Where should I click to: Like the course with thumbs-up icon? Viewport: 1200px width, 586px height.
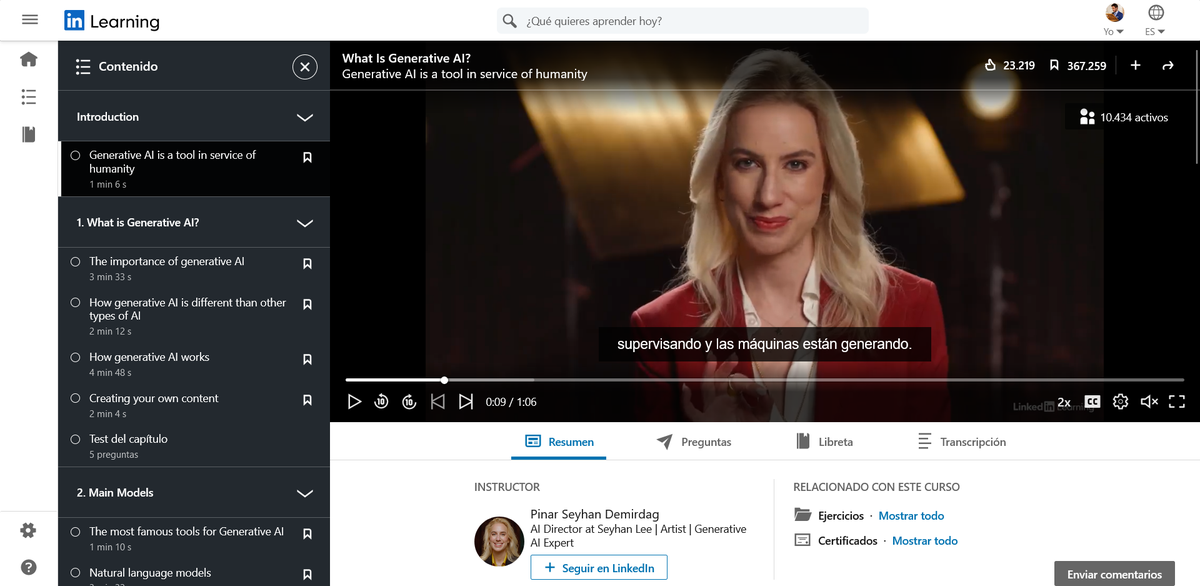pyautogui.click(x=990, y=65)
